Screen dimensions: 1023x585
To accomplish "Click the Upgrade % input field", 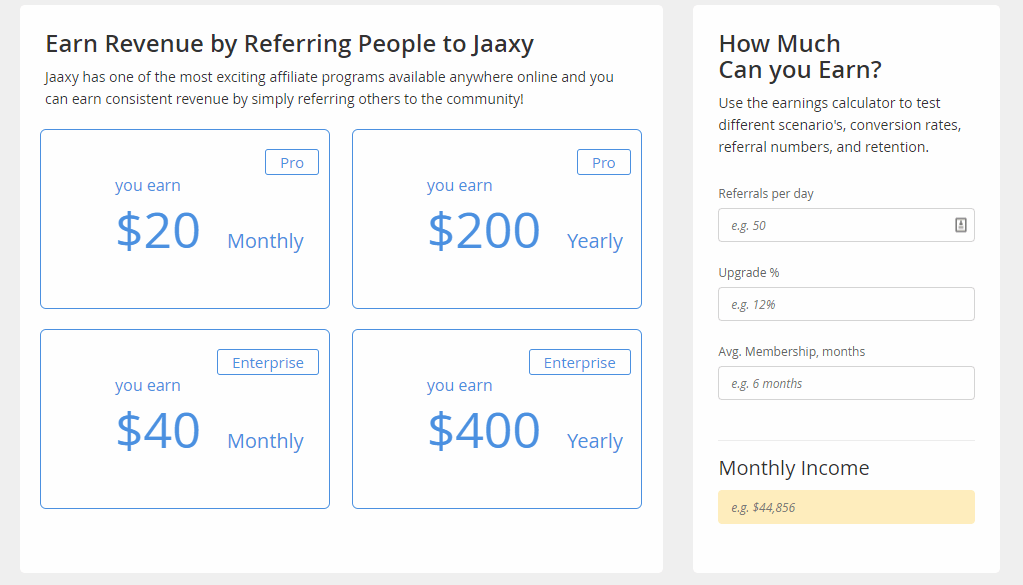I will pos(846,304).
